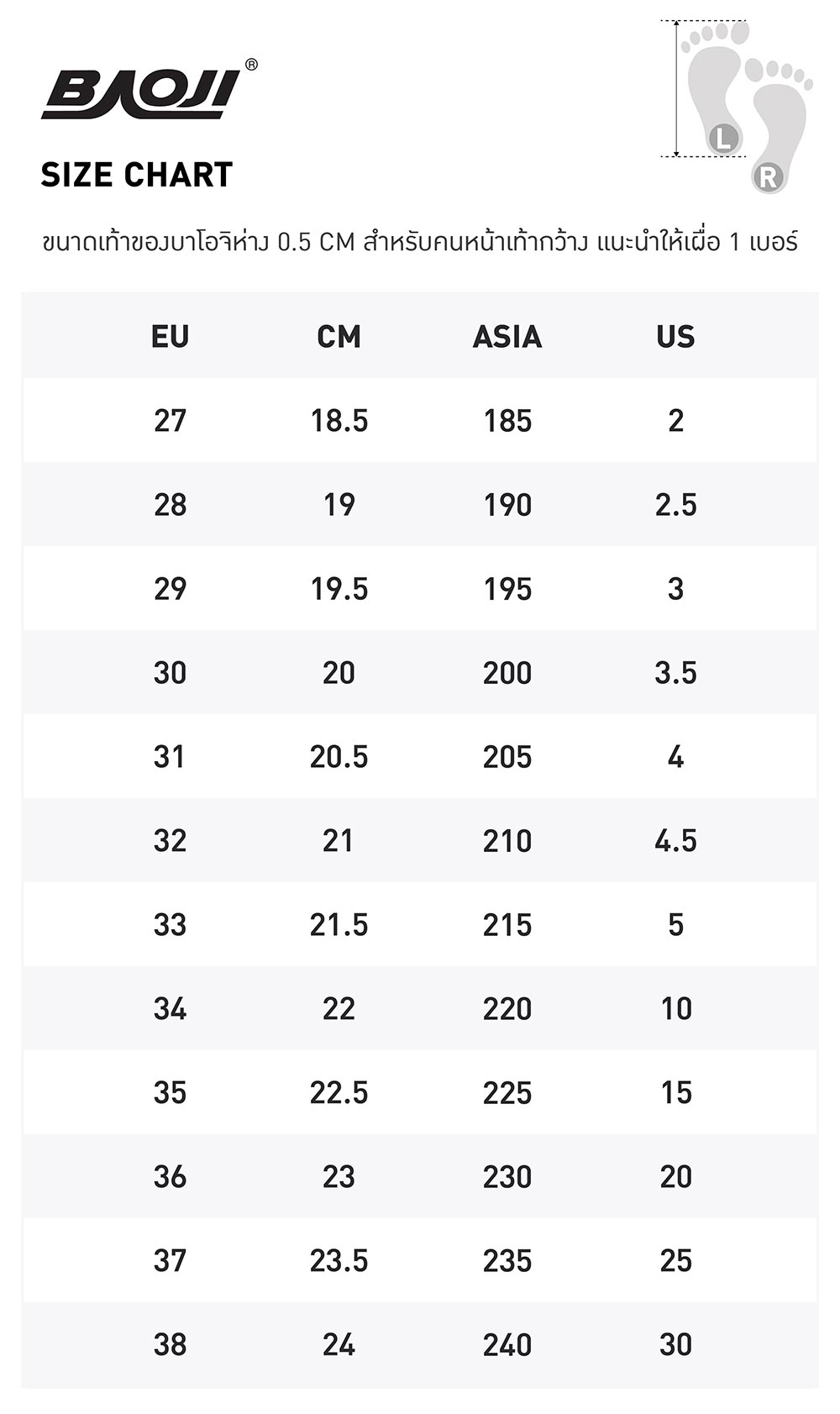Screen dimensions: 840x1414
Task: Click the Thai sizing note text
Action: pos(420,242)
